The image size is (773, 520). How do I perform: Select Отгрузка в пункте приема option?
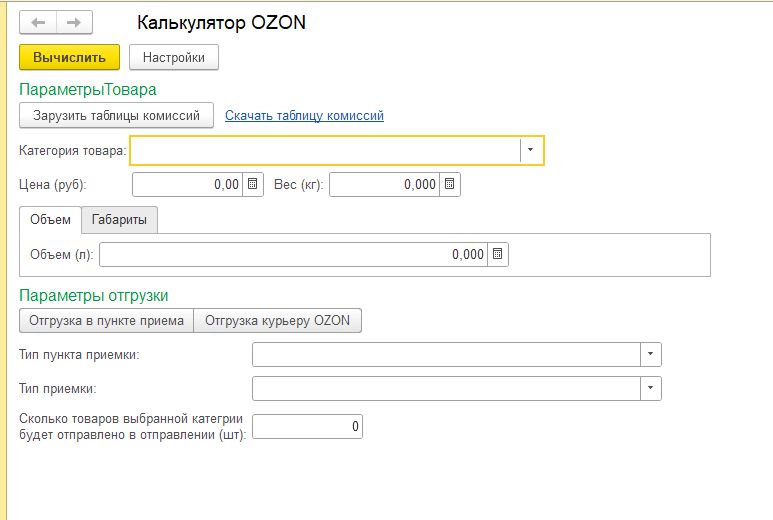pyautogui.click(x=106, y=320)
